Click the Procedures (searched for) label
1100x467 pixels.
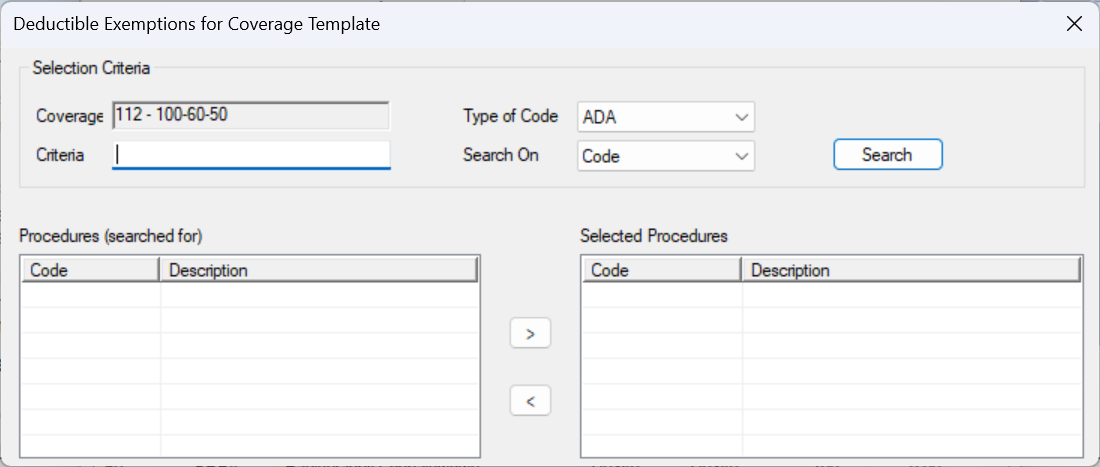click(x=111, y=236)
